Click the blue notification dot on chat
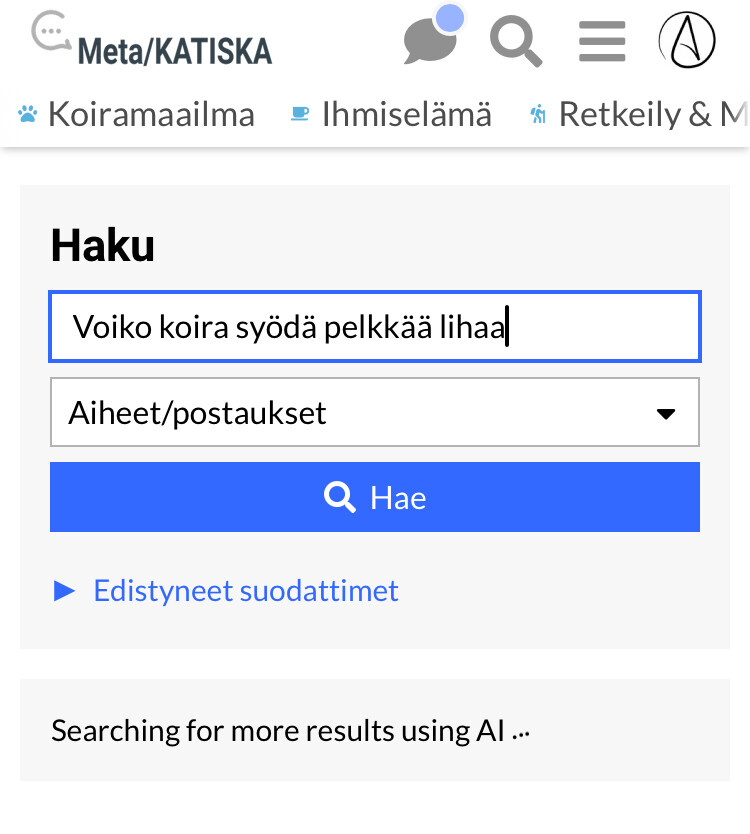This screenshot has height=834, width=750. point(451,18)
